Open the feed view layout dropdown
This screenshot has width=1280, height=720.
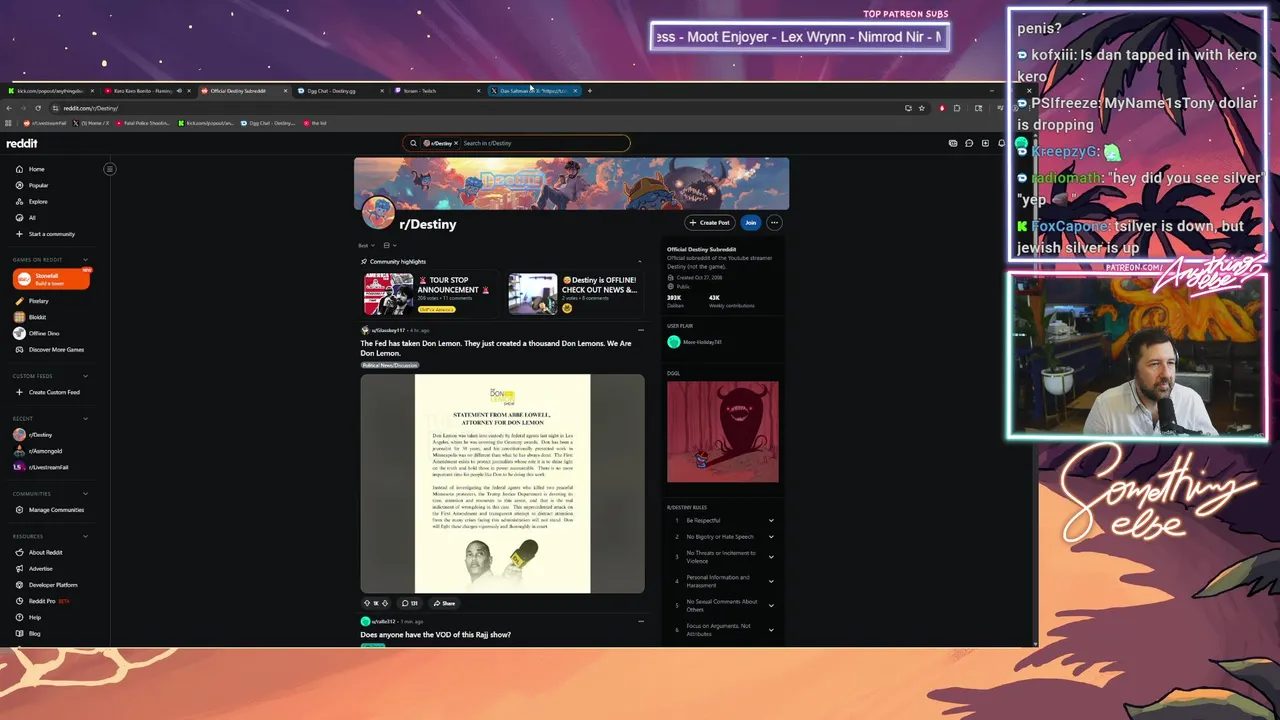tap(390, 245)
